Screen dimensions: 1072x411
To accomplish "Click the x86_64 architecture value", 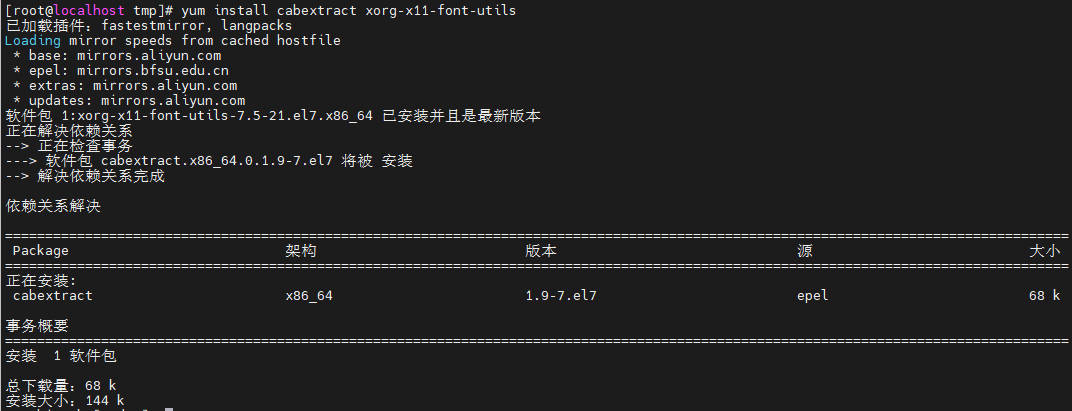I will (309, 295).
